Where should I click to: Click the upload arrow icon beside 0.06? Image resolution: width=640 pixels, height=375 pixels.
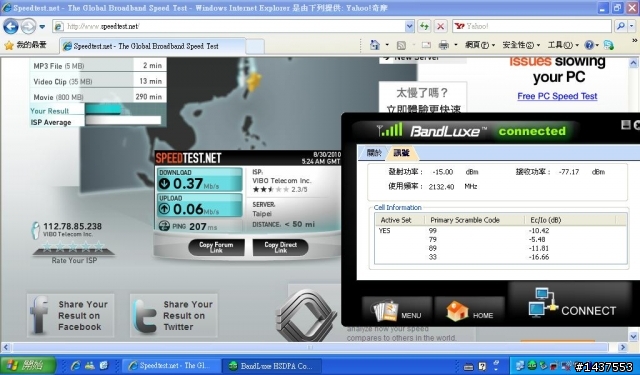(164, 209)
